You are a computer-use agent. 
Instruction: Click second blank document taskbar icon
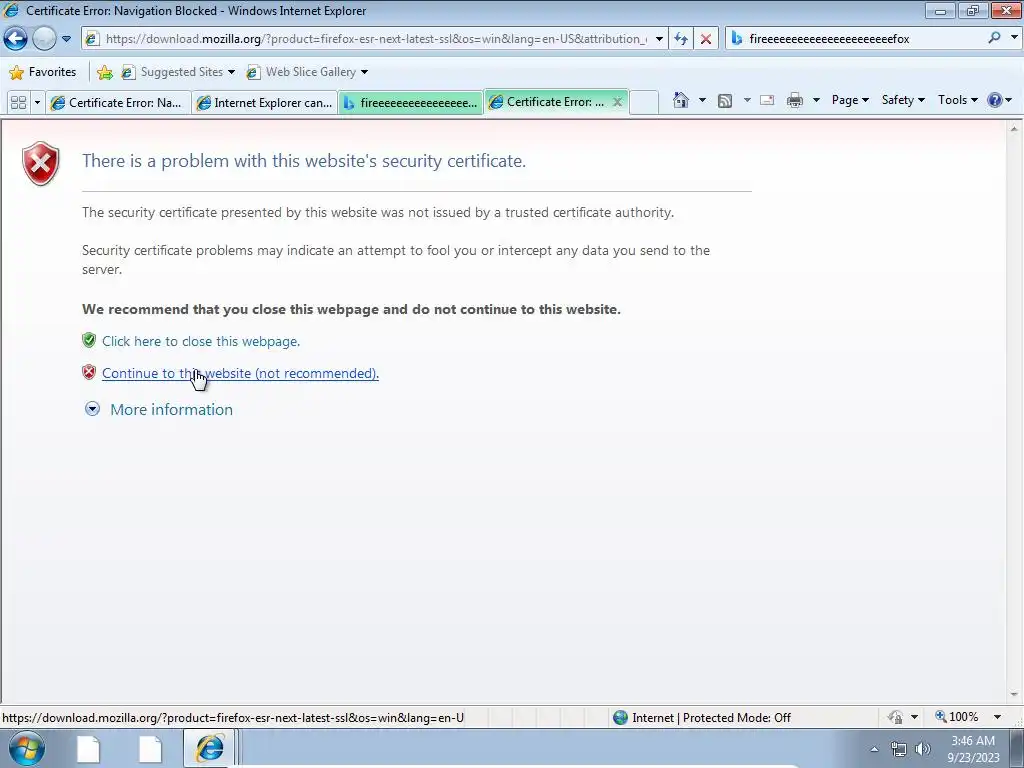coord(150,749)
